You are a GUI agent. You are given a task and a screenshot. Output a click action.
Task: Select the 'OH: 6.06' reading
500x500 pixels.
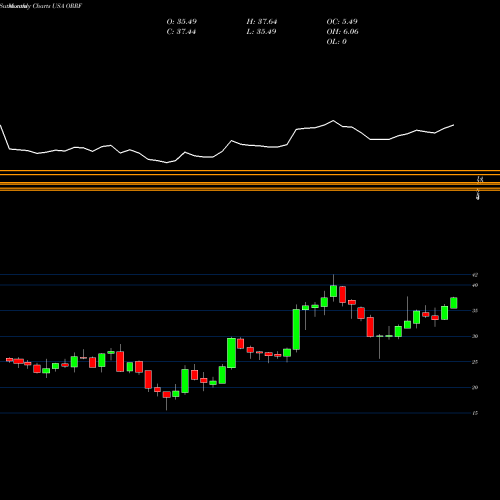coord(343,32)
